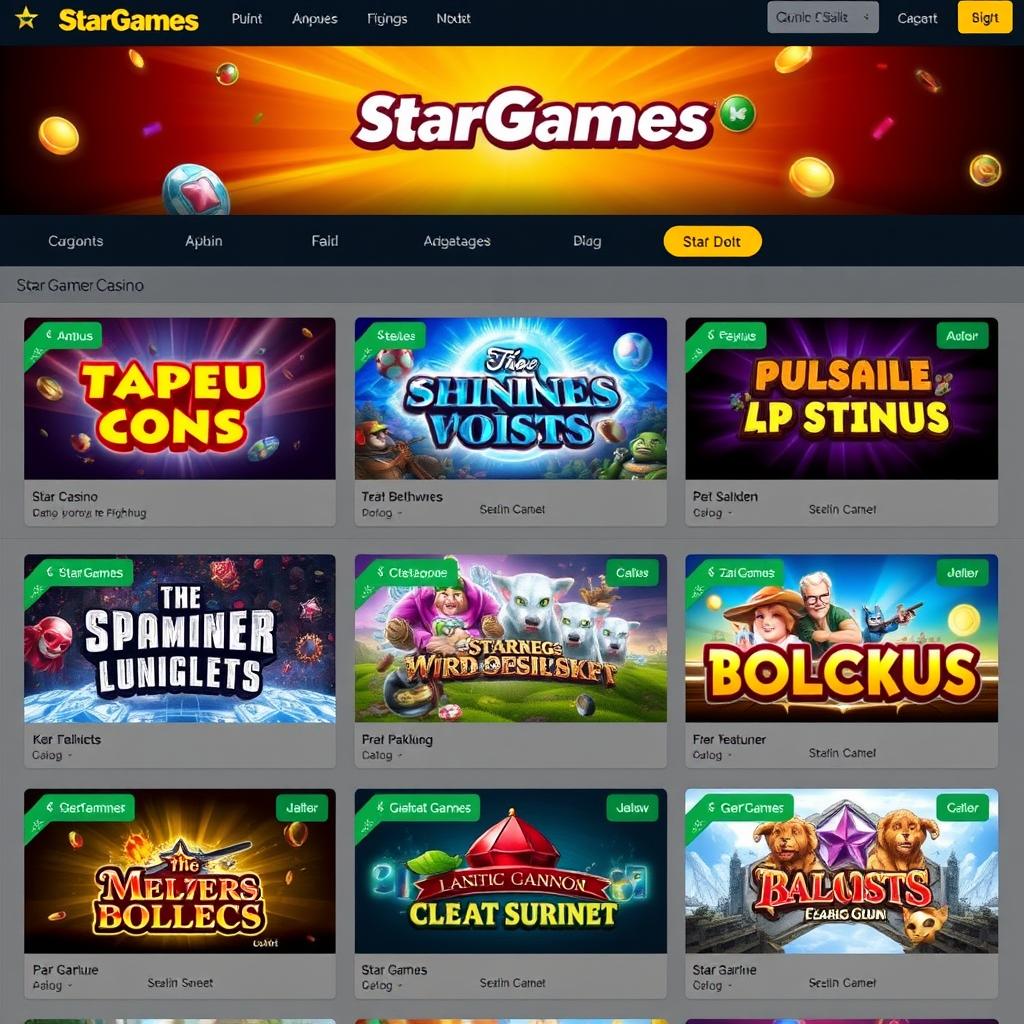This screenshot has height=1024, width=1024.
Task: Click the yellow Sigit button
Action: [985, 18]
